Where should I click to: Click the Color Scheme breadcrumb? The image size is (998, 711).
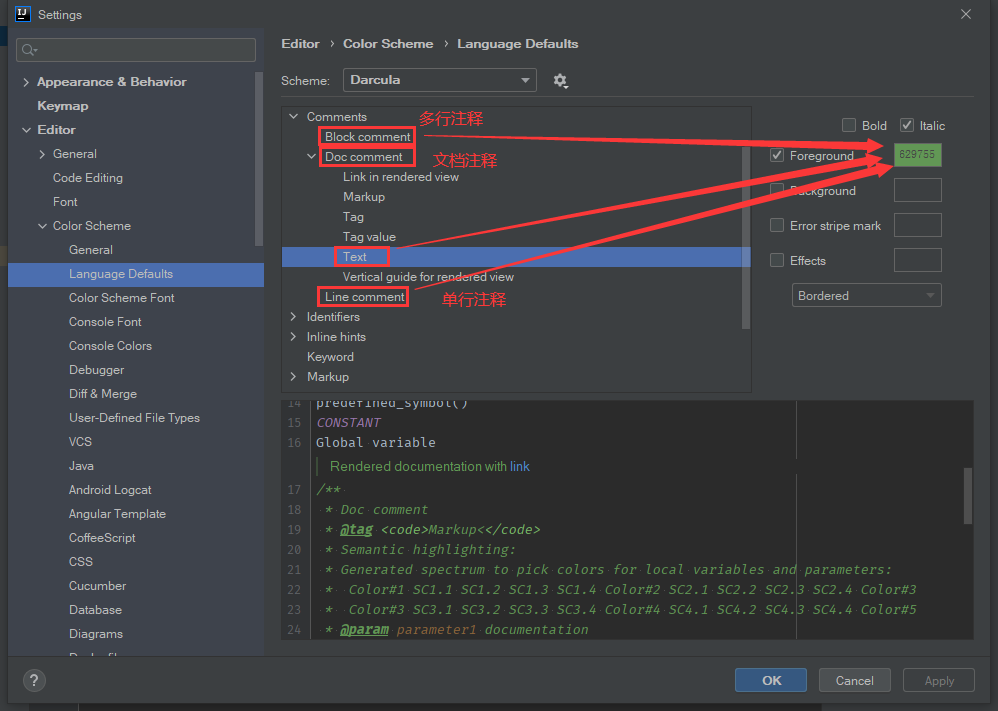(388, 44)
